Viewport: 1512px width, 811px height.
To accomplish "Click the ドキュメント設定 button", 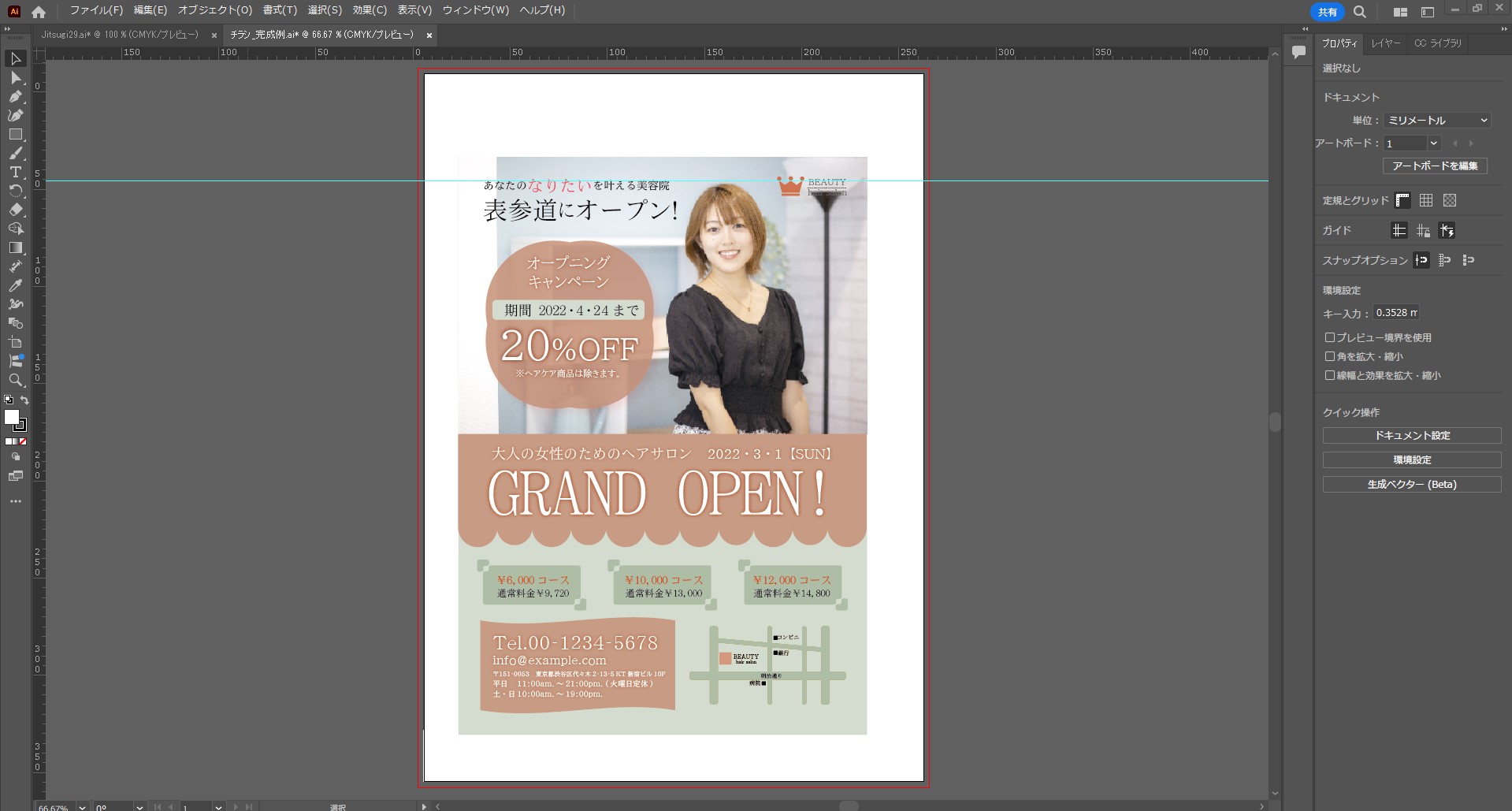I will point(1412,436).
